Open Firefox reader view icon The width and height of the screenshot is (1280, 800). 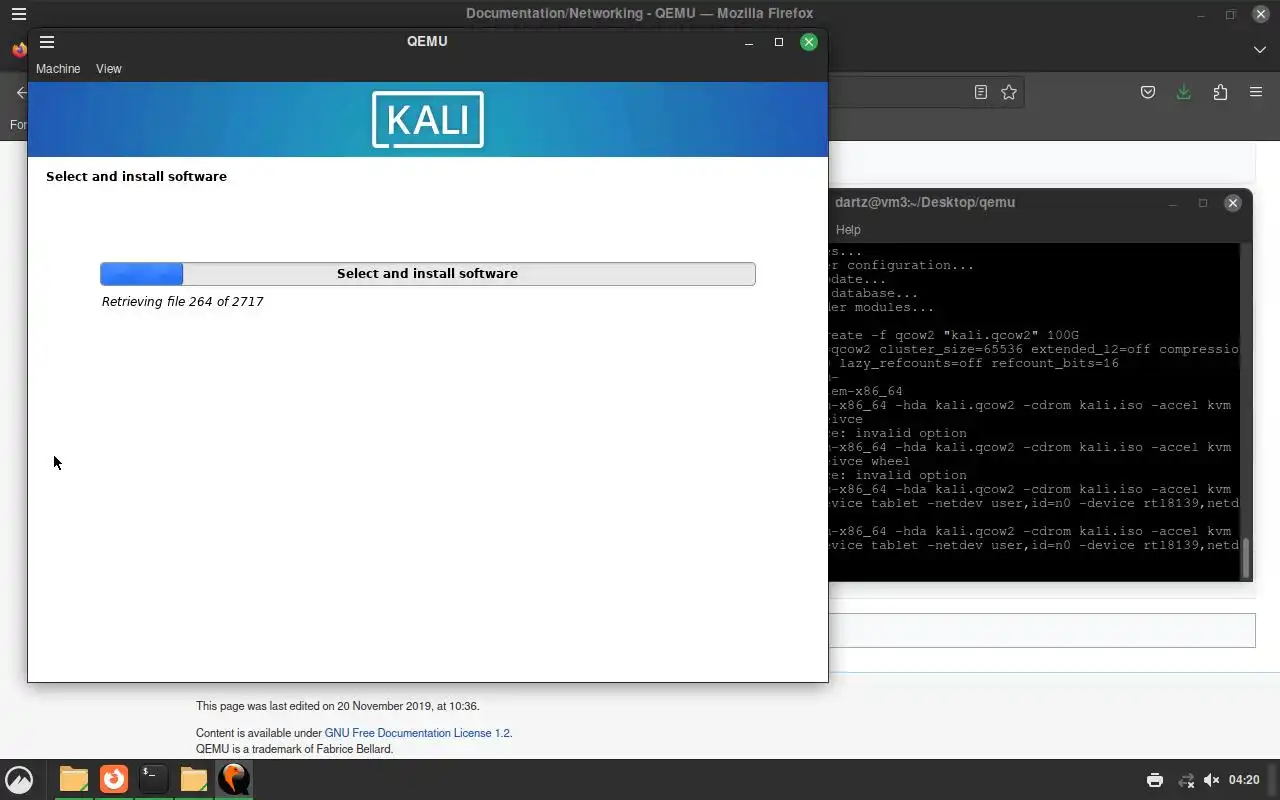981,92
